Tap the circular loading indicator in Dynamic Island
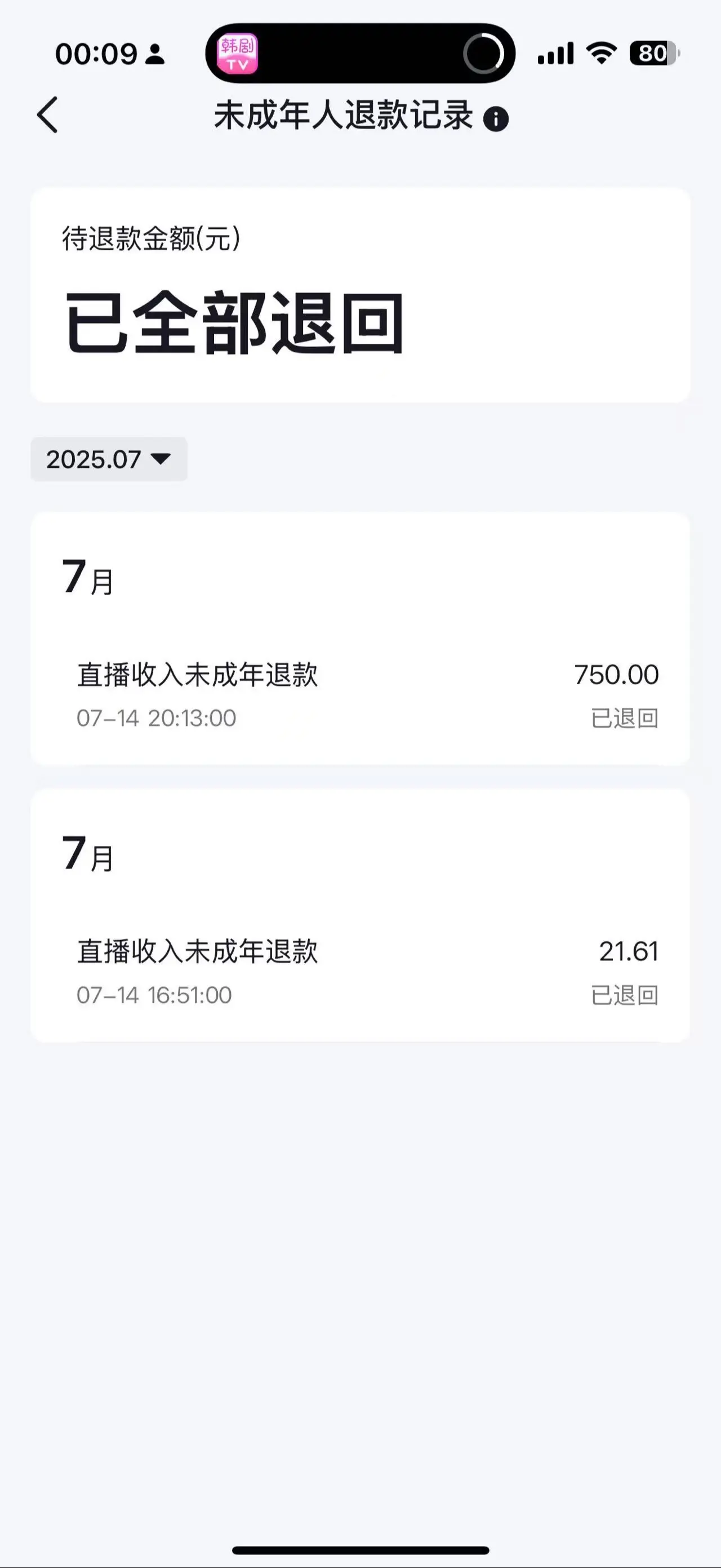This screenshot has height=1568, width=721. coord(483,54)
